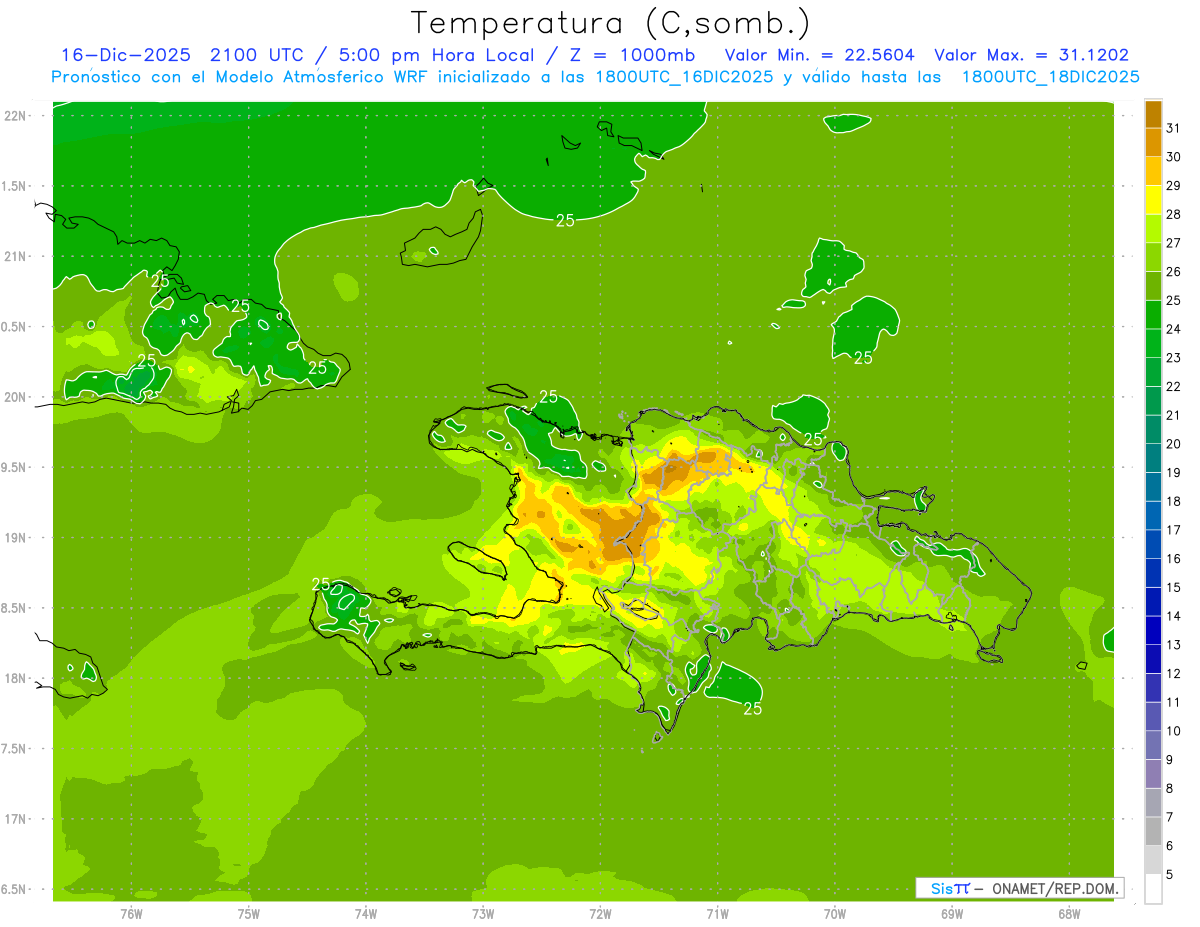The height and width of the screenshot is (927, 1200).
Task: Click the '71W' longitude axis label
Action: [x=717, y=914]
